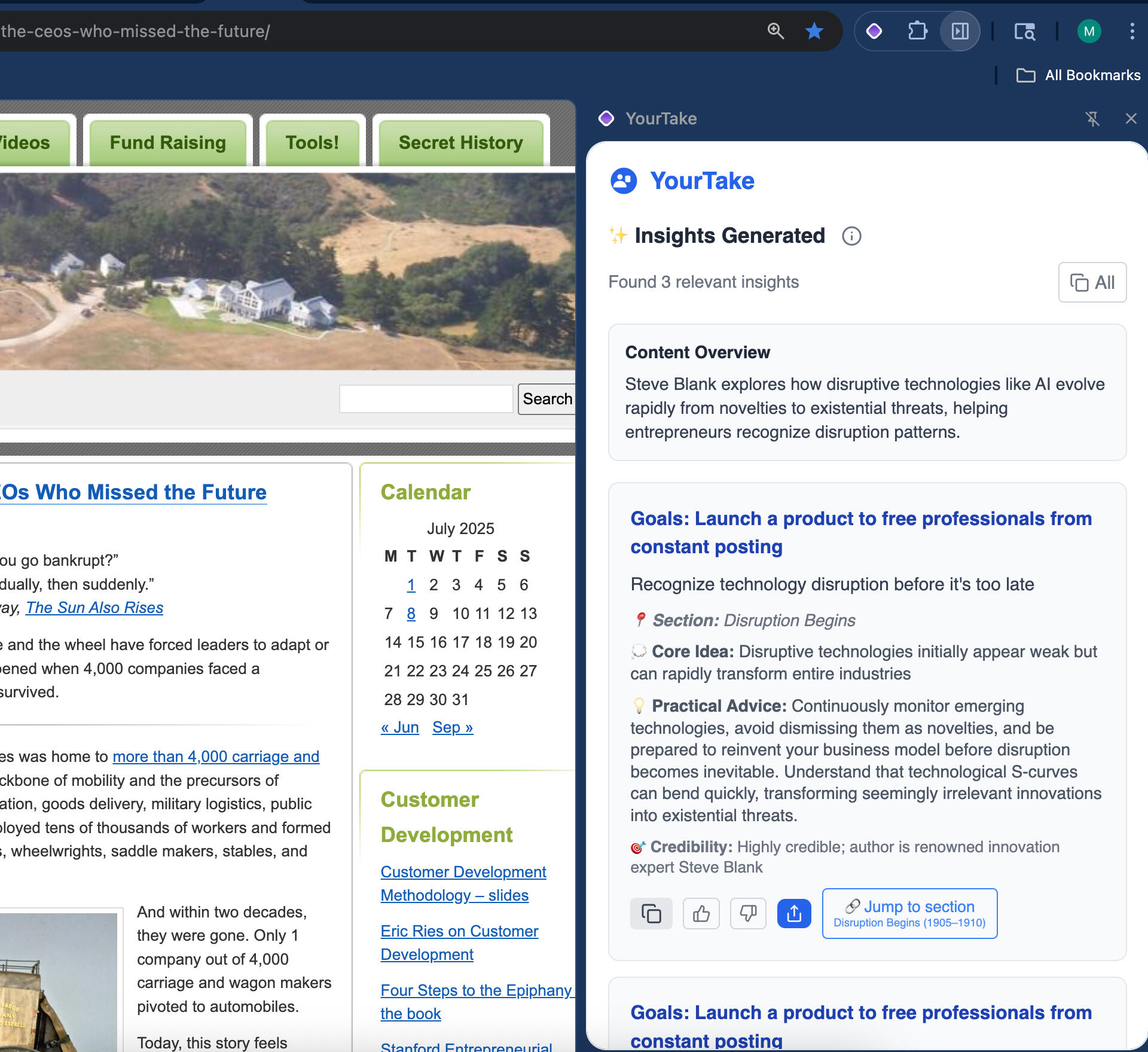Open the M profile avatar
The width and height of the screenshot is (1148, 1052).
(x=1089, y=31)
